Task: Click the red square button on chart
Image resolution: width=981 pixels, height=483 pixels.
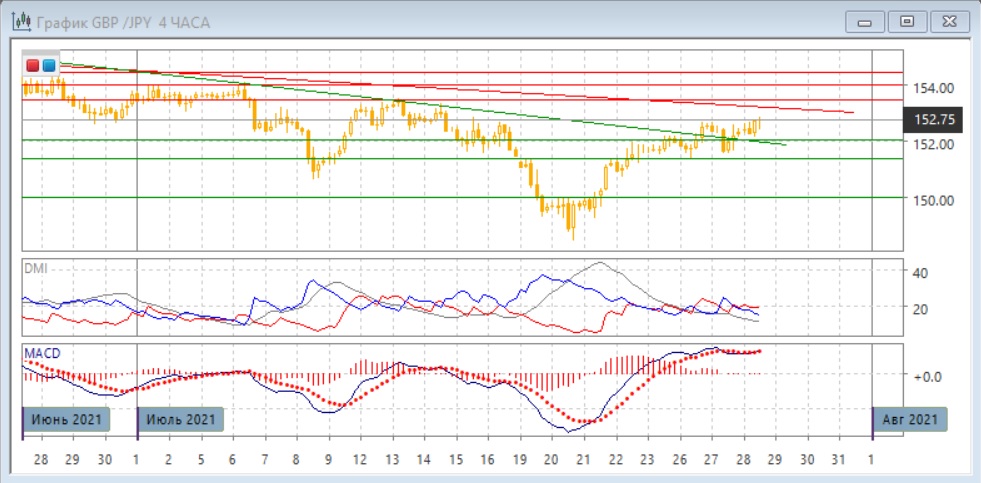Action: click(x=33, y=64)
